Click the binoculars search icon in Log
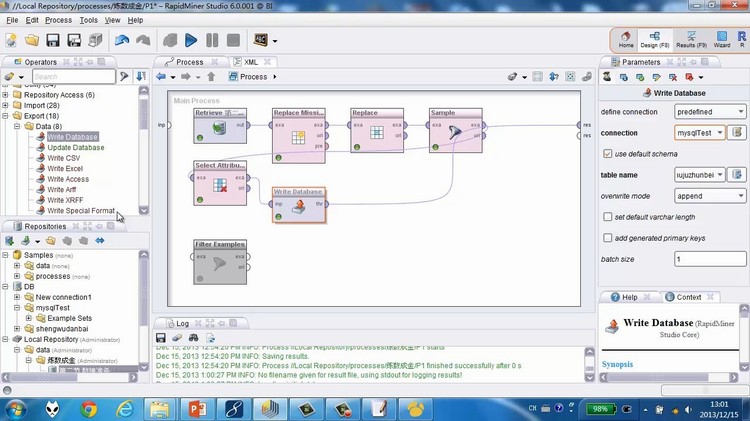 (x=193, y=338)
